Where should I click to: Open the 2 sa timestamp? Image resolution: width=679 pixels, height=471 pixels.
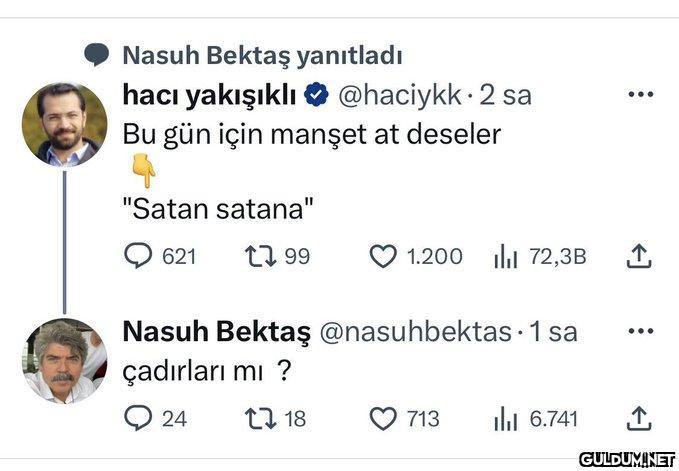[x=506, y=95]
